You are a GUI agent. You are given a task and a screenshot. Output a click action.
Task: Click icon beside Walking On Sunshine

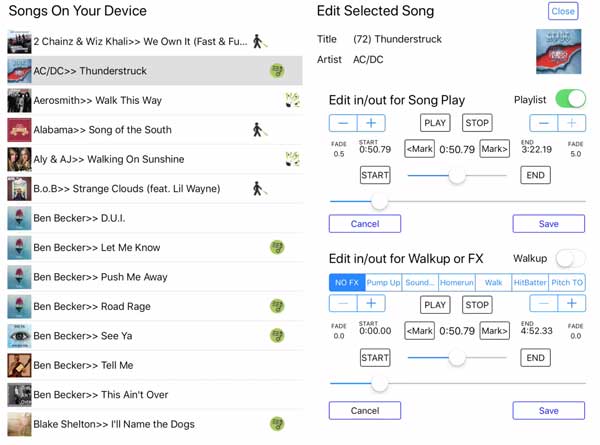pos(292,159)
